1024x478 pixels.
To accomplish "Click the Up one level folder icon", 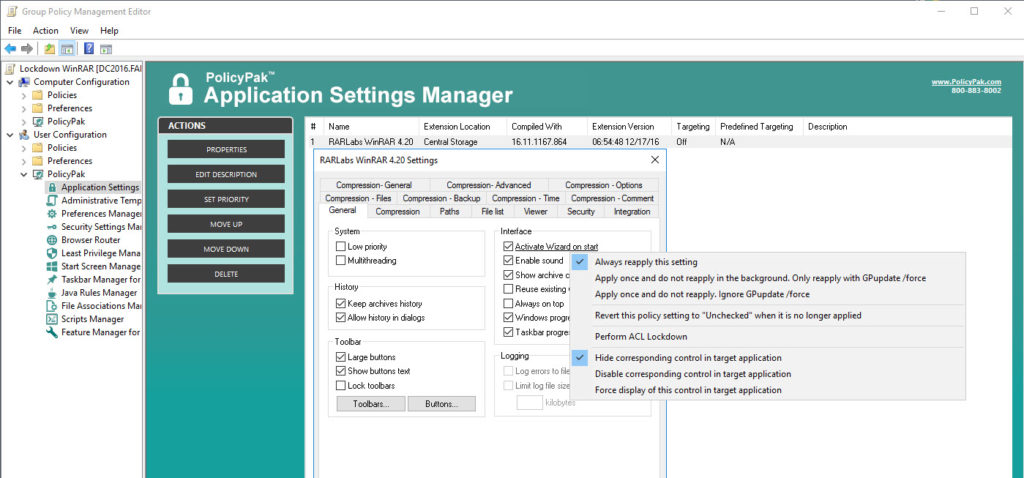I will tap(50, 49).
